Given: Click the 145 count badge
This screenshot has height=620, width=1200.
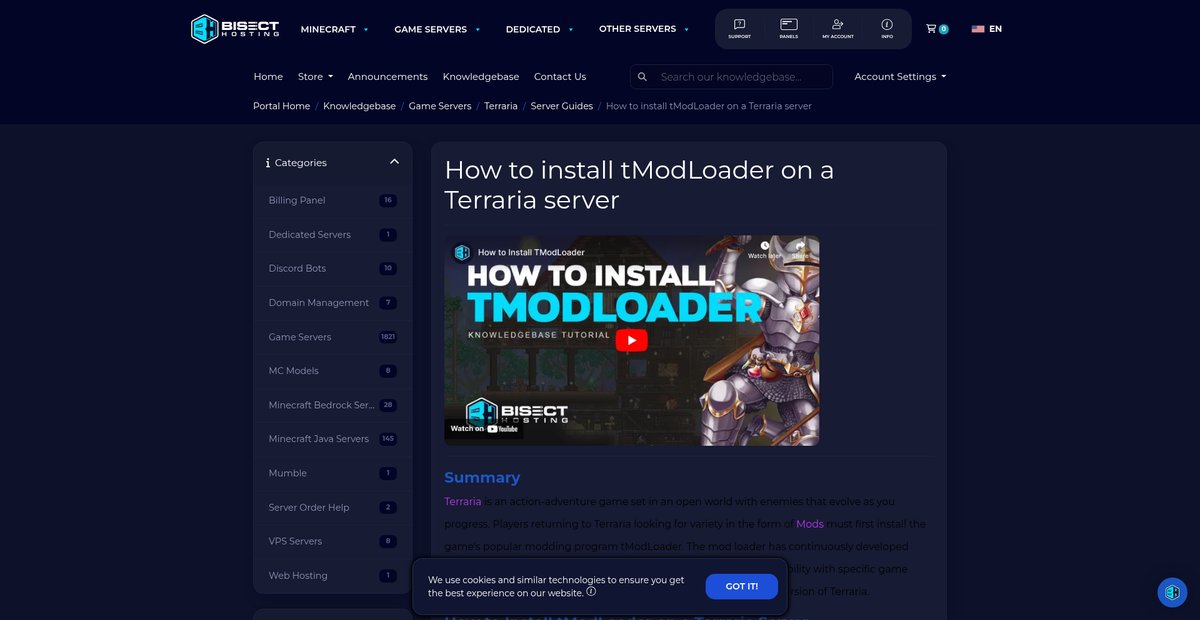Looking at the screenshot, I should click(388, 439).
